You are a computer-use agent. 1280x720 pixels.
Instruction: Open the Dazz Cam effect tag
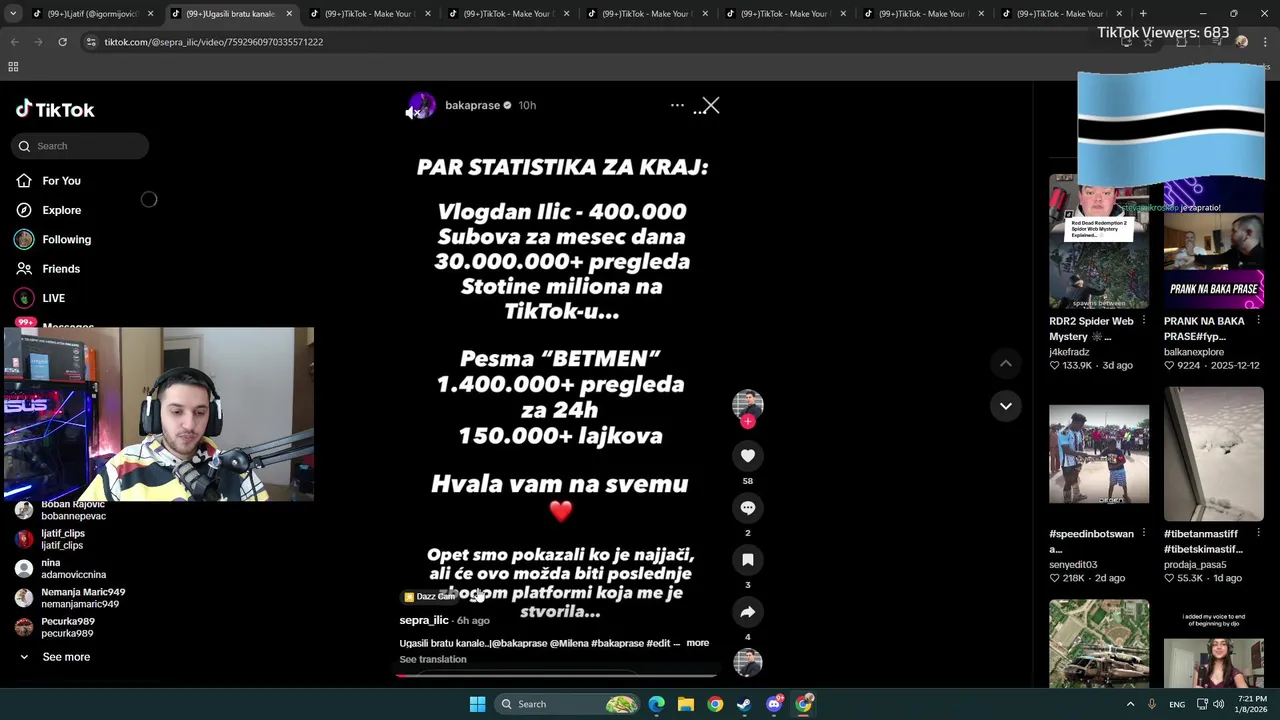pyautogui.click(x=430, y=597)
